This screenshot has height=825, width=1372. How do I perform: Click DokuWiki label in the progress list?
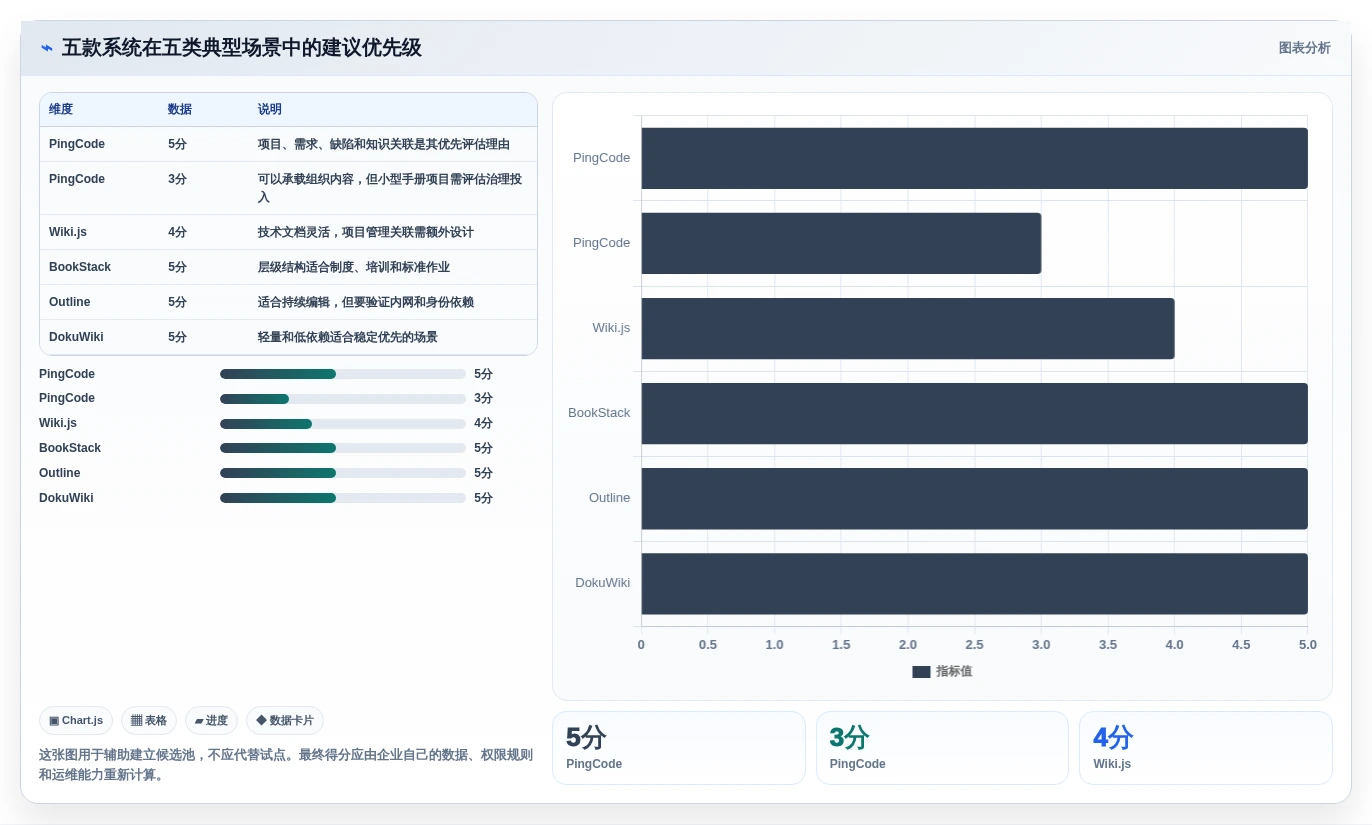66,498
